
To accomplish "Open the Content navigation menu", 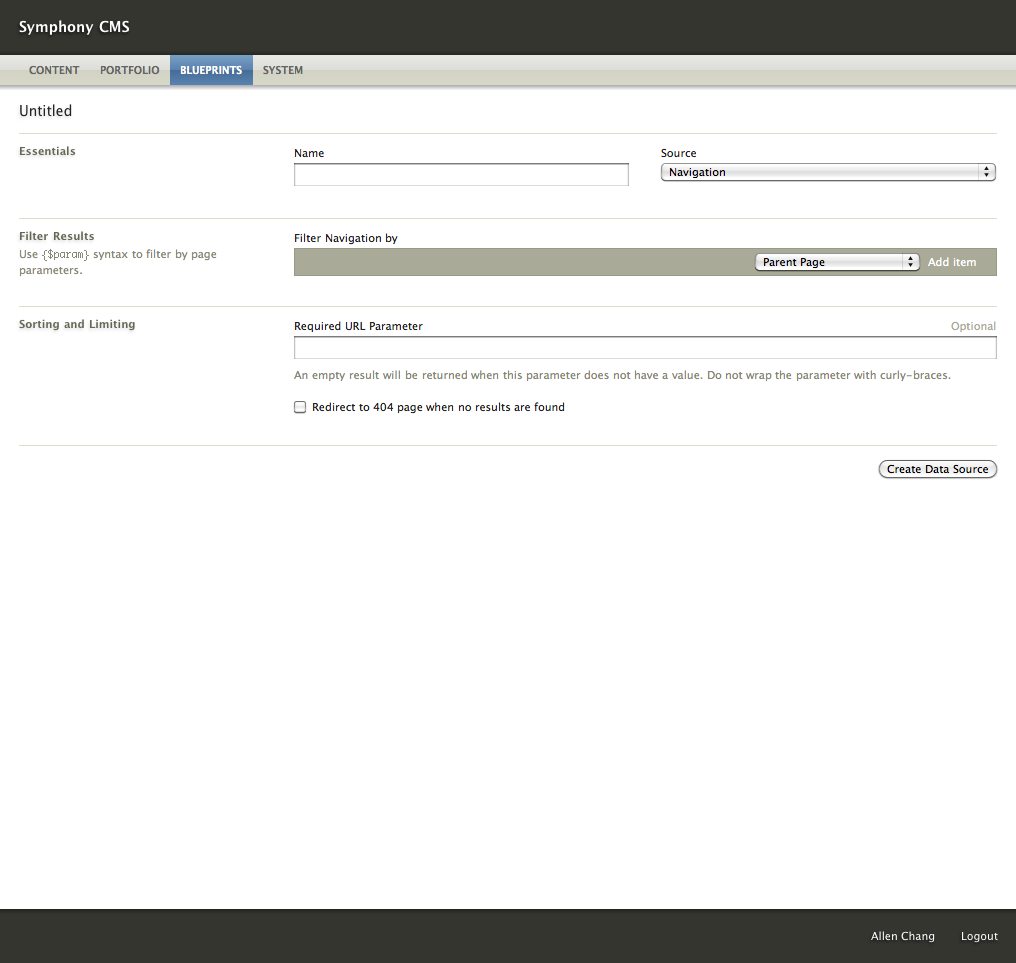I will point(54,71).
